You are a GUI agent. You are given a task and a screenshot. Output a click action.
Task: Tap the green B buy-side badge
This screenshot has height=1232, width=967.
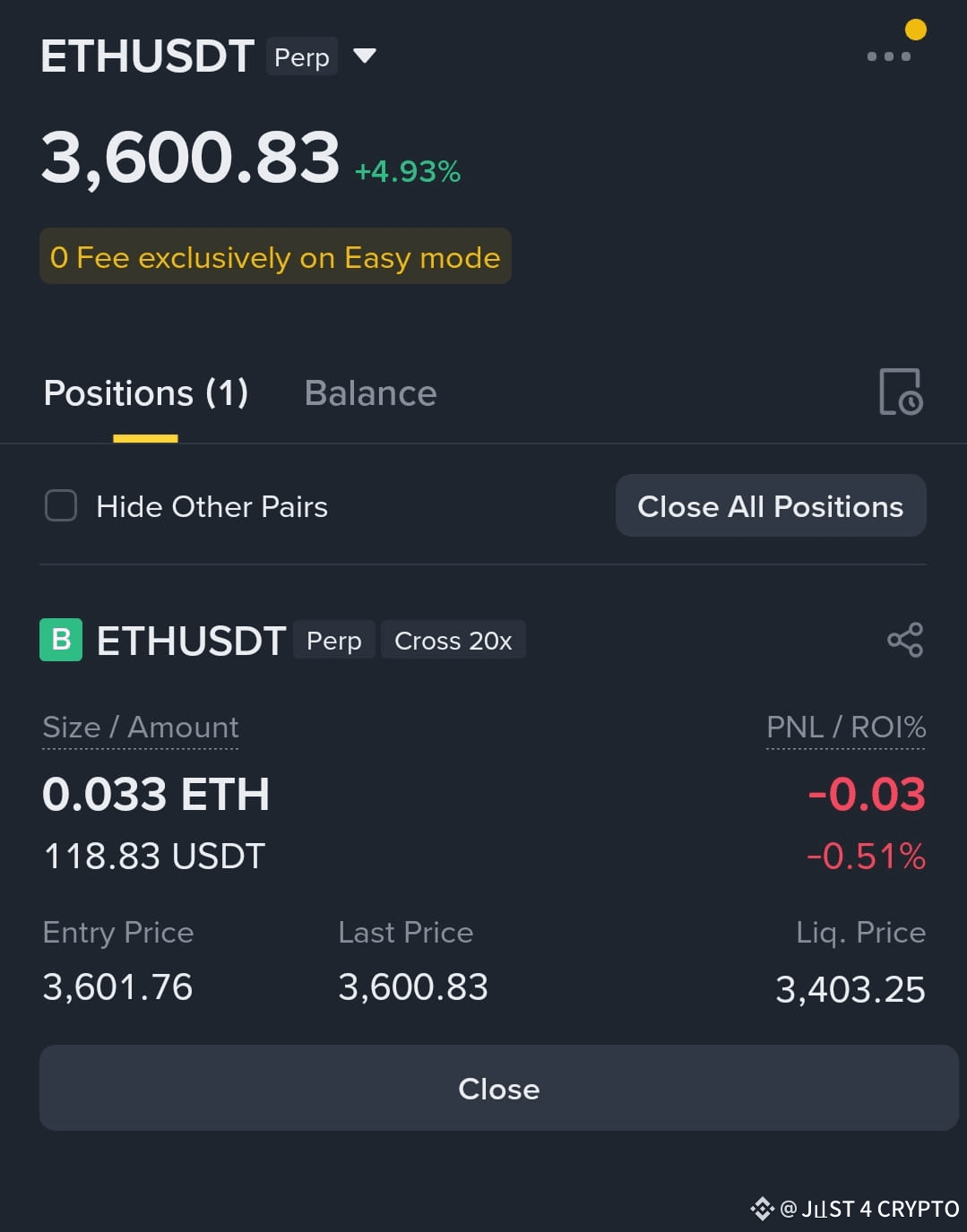[61, 640]
